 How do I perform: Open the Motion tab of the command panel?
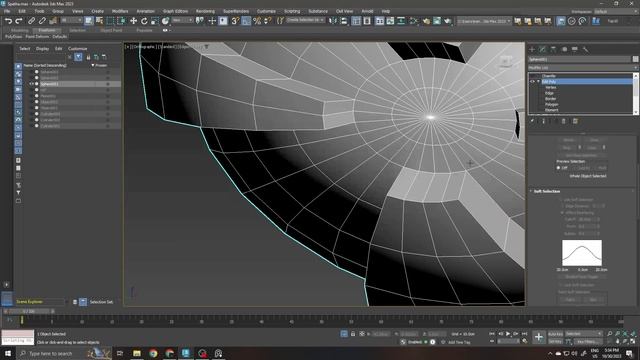[x=564, y=49]
